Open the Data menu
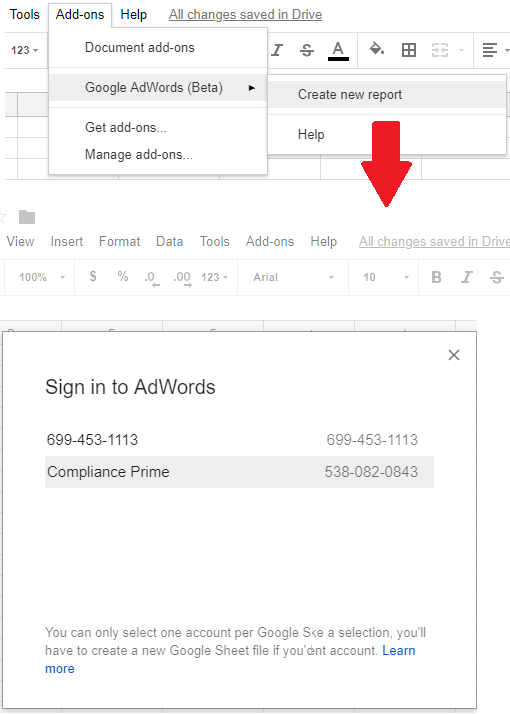This screenshot has height=714, width=510. point(169,241)
